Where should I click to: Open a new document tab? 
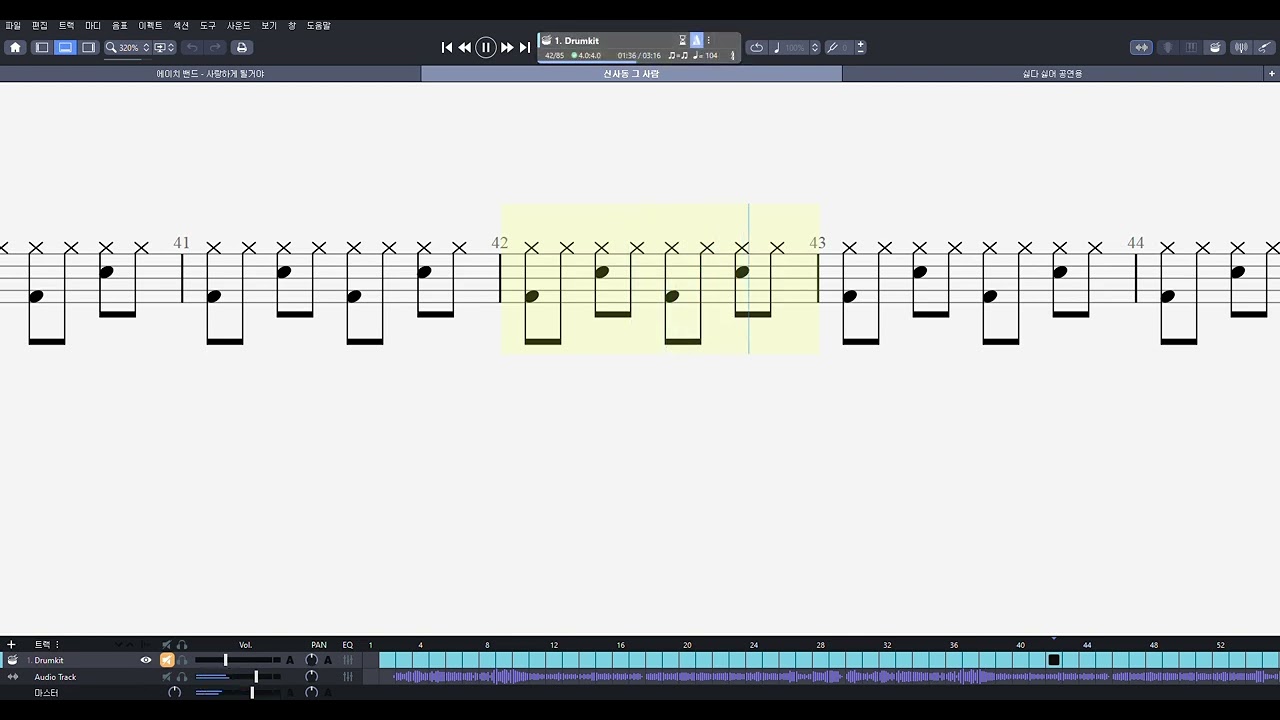tap(1272, 74)
